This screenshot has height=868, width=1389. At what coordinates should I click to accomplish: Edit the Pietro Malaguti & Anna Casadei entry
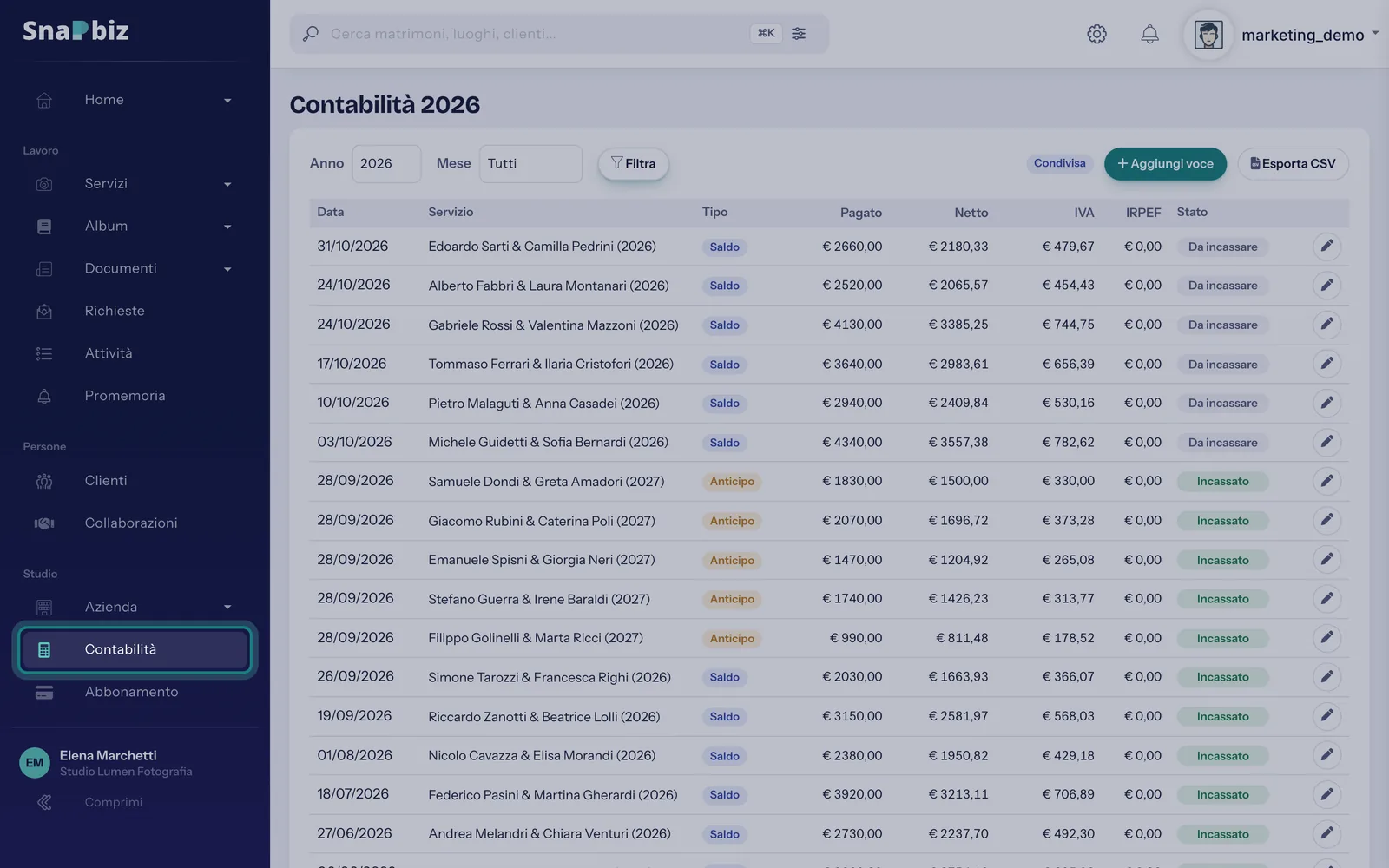click(x=1326, y=403)
